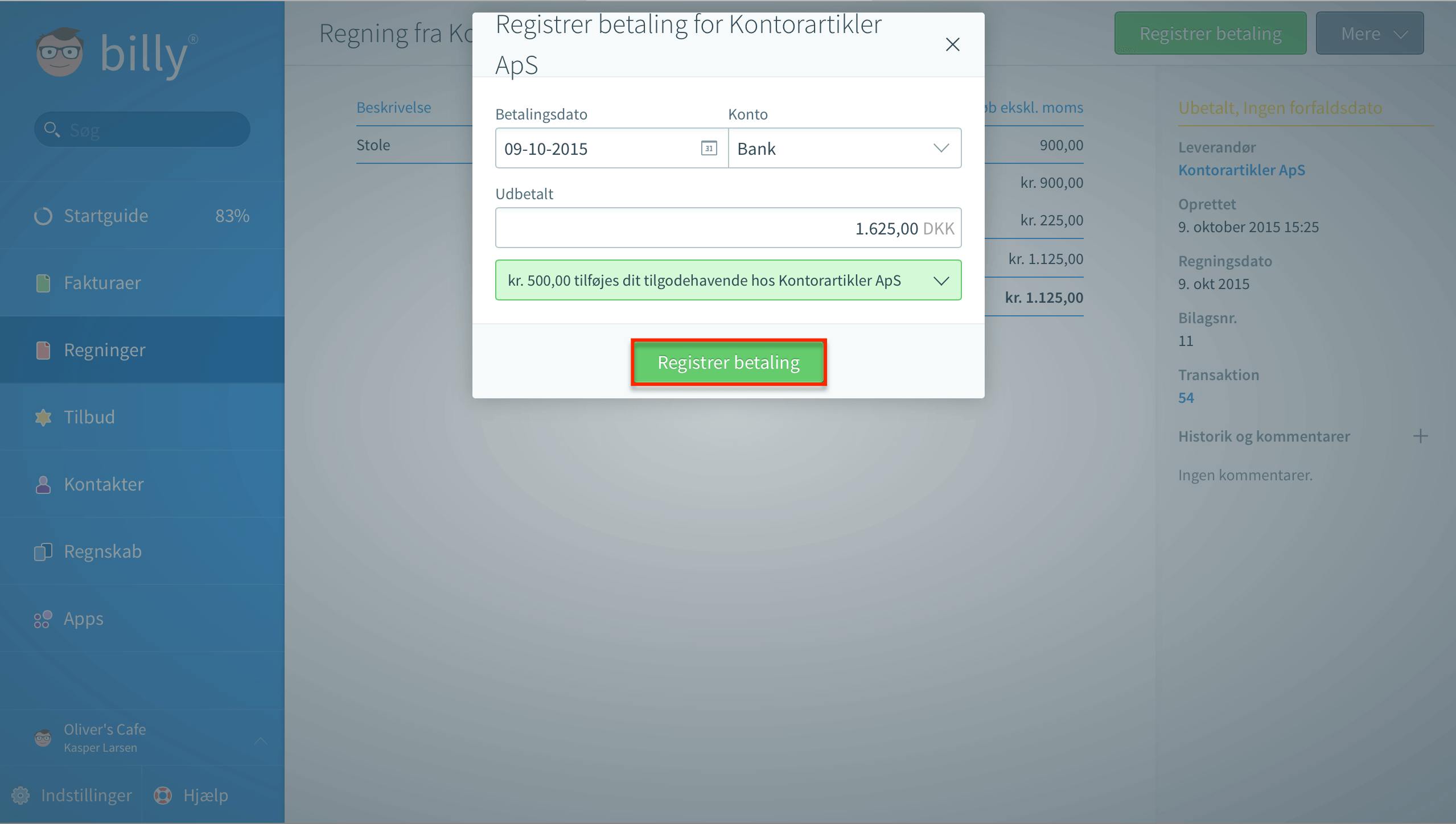Open the calendar picker for Betalingsdato
This screenshot has height=824, width=1456.
click(x=709, y=149)
